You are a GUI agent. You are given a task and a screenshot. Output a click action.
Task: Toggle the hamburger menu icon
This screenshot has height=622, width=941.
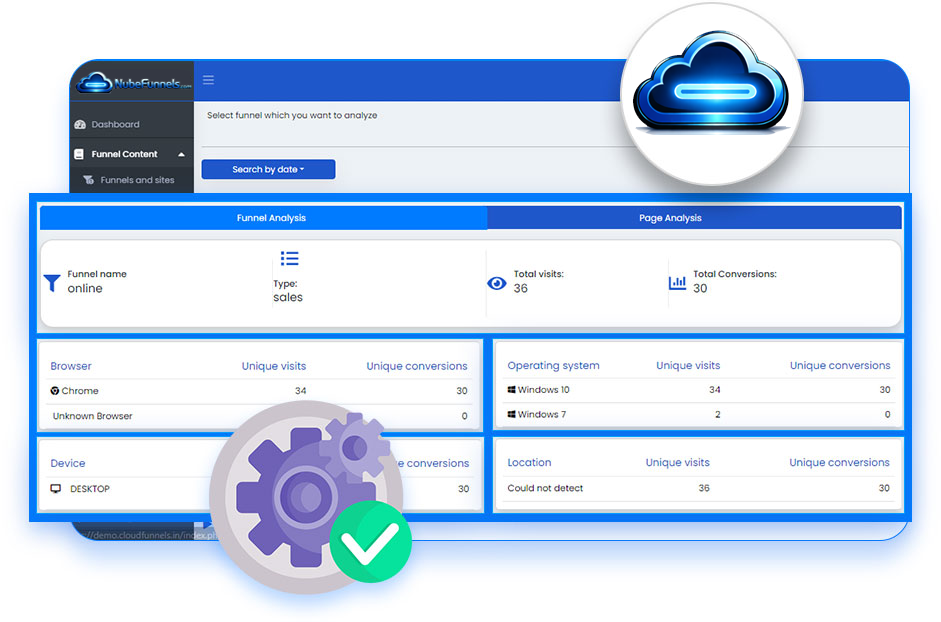(x=208, y=80)
